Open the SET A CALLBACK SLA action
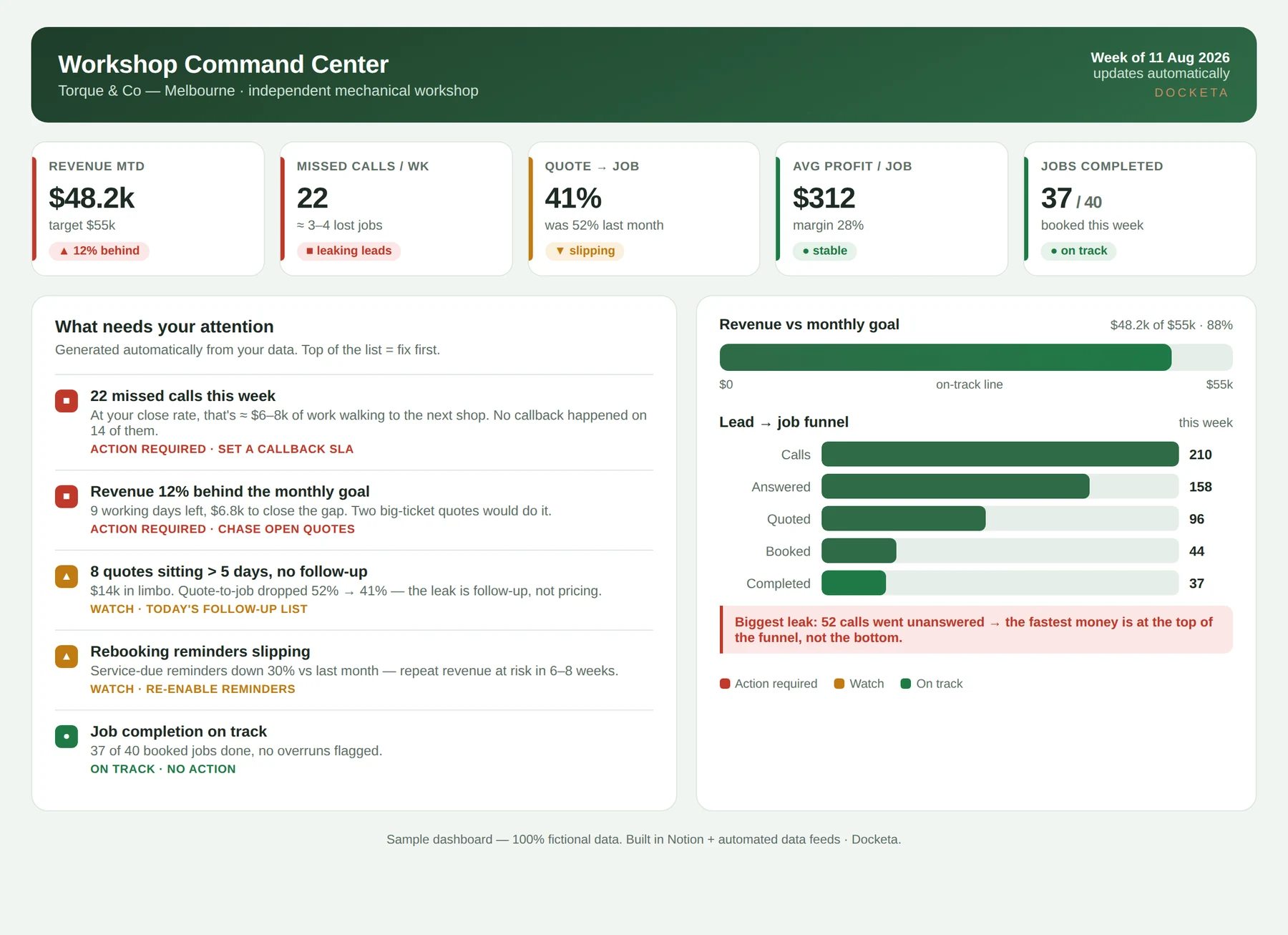Viewport: 1288px width, 935px height. pos(286,449)
